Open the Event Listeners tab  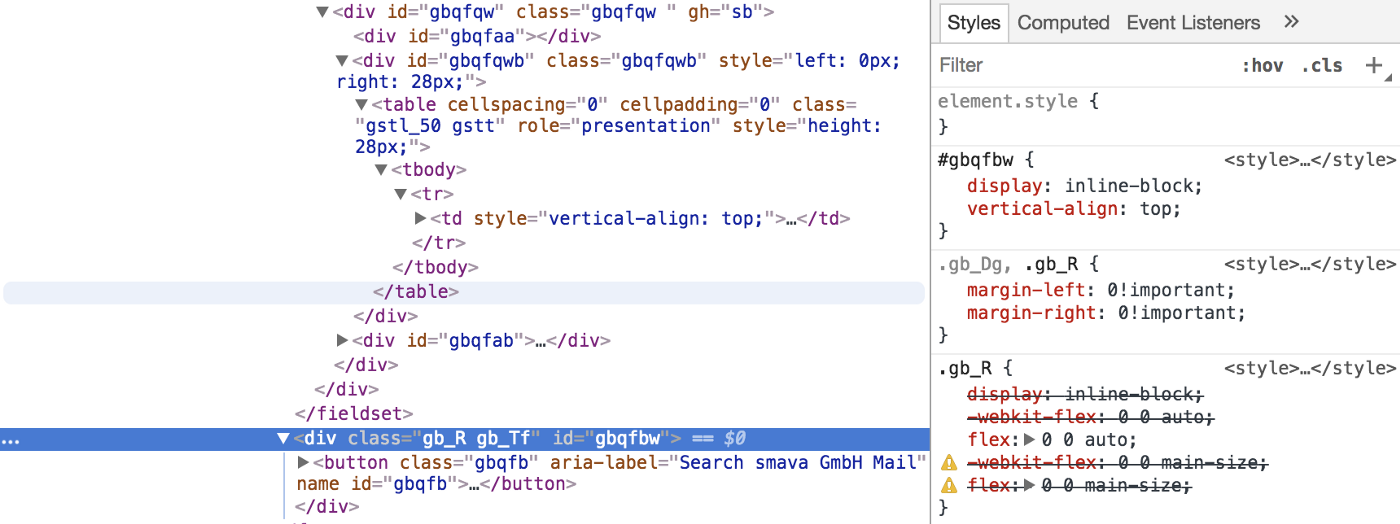coord(1193,22)
